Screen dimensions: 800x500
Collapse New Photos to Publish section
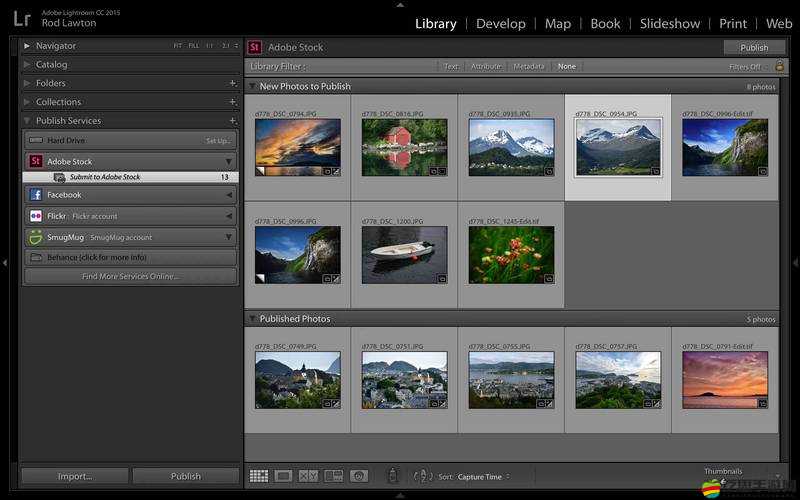tap(252, 86)
